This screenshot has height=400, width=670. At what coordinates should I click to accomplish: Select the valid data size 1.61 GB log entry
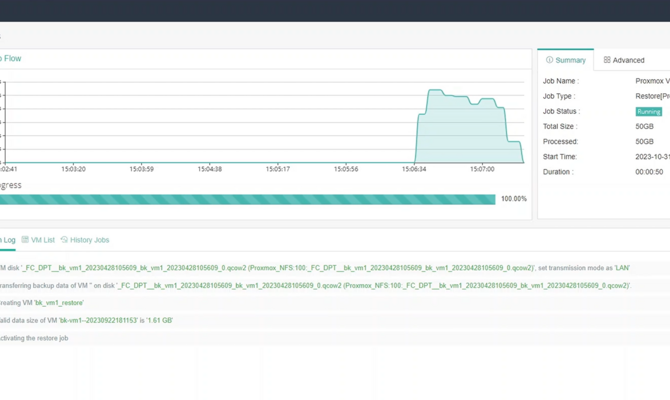[x=86, y=321]
